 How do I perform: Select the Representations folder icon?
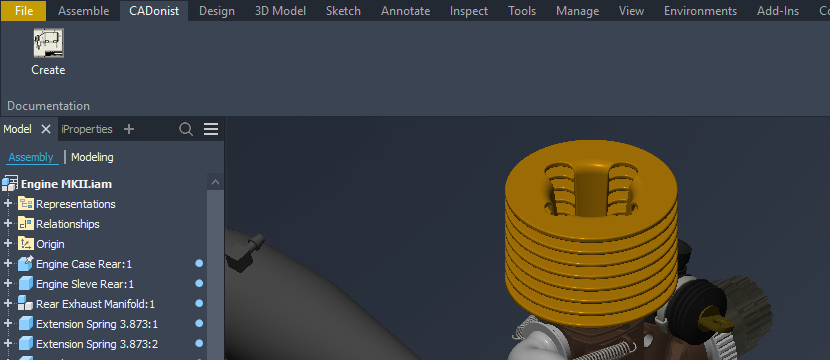tap(25, 204)
